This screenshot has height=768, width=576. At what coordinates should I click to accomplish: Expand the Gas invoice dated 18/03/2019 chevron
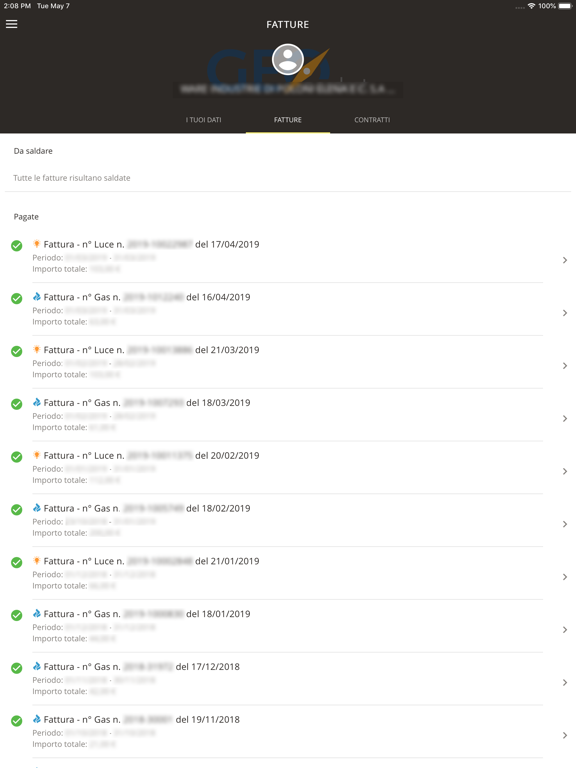(565, 419)
